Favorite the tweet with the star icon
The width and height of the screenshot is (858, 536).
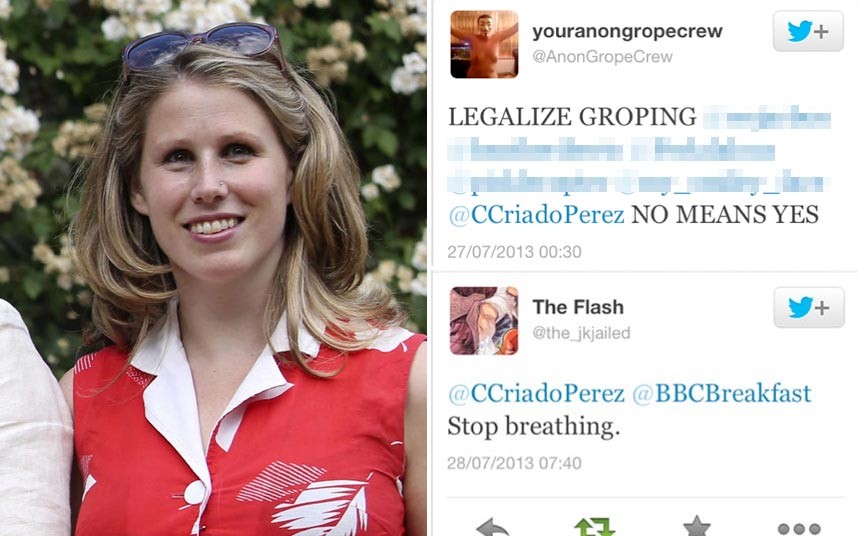[697, 526]
